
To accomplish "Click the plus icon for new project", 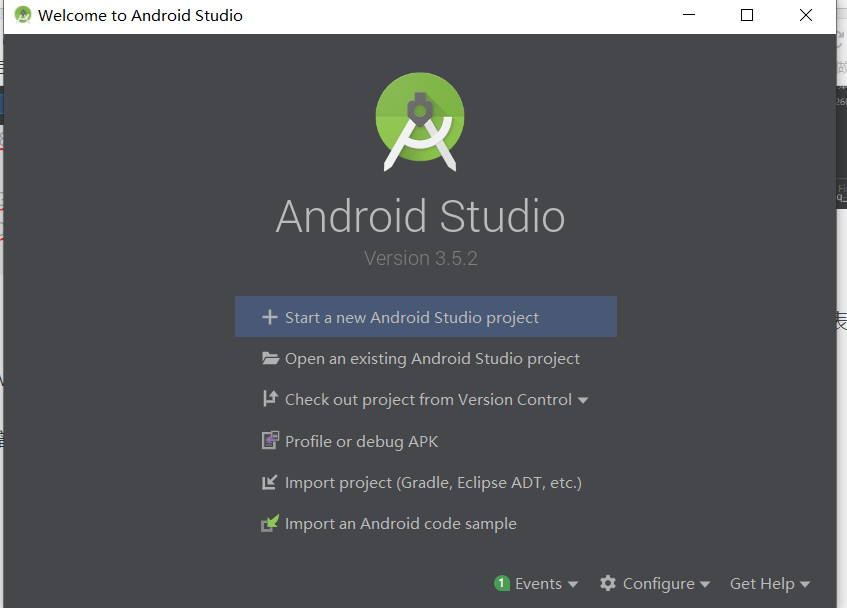I will coord(270,317).
